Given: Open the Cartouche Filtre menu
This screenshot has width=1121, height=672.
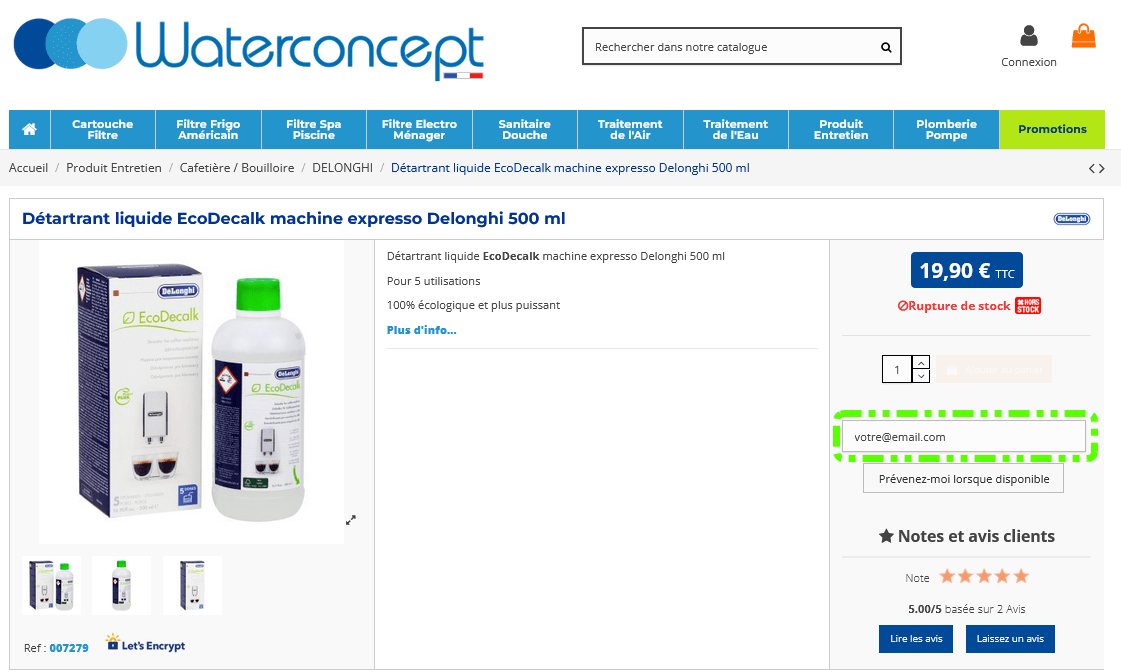Looking at the screenshot, I should (102, 130).
